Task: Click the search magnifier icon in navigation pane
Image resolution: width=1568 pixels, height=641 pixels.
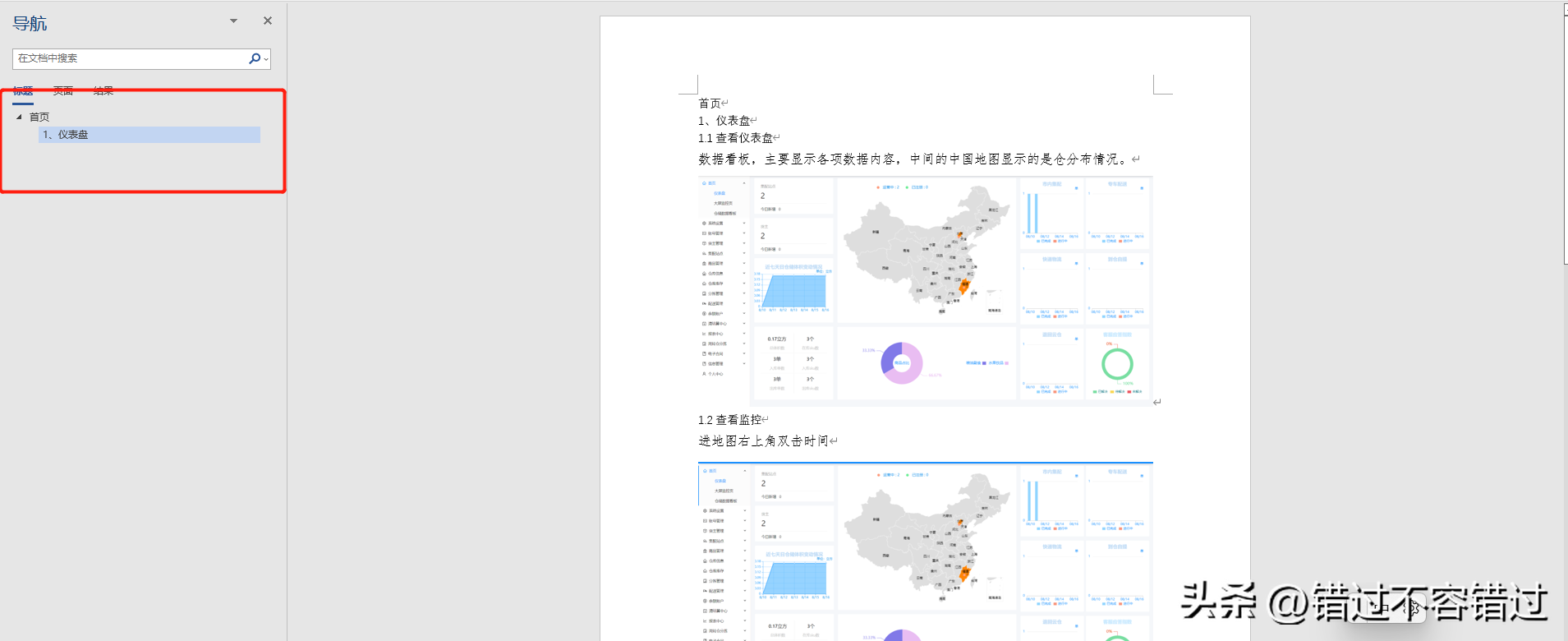Action: tap(255, 58)
